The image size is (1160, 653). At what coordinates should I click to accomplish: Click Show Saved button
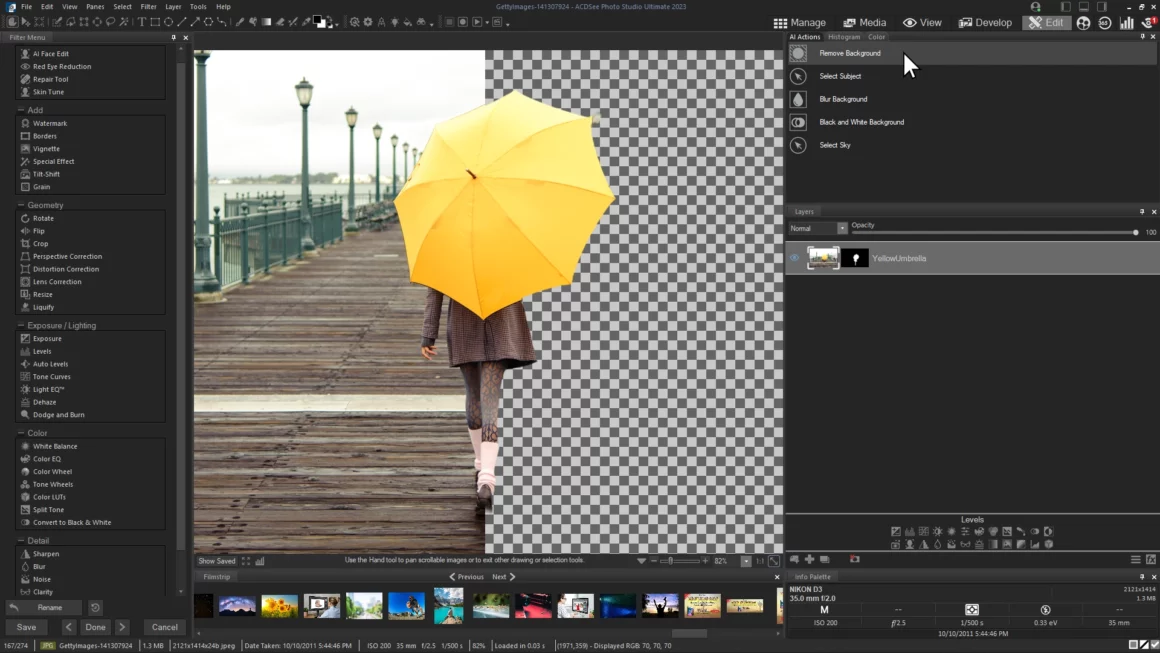coord(217,561)
